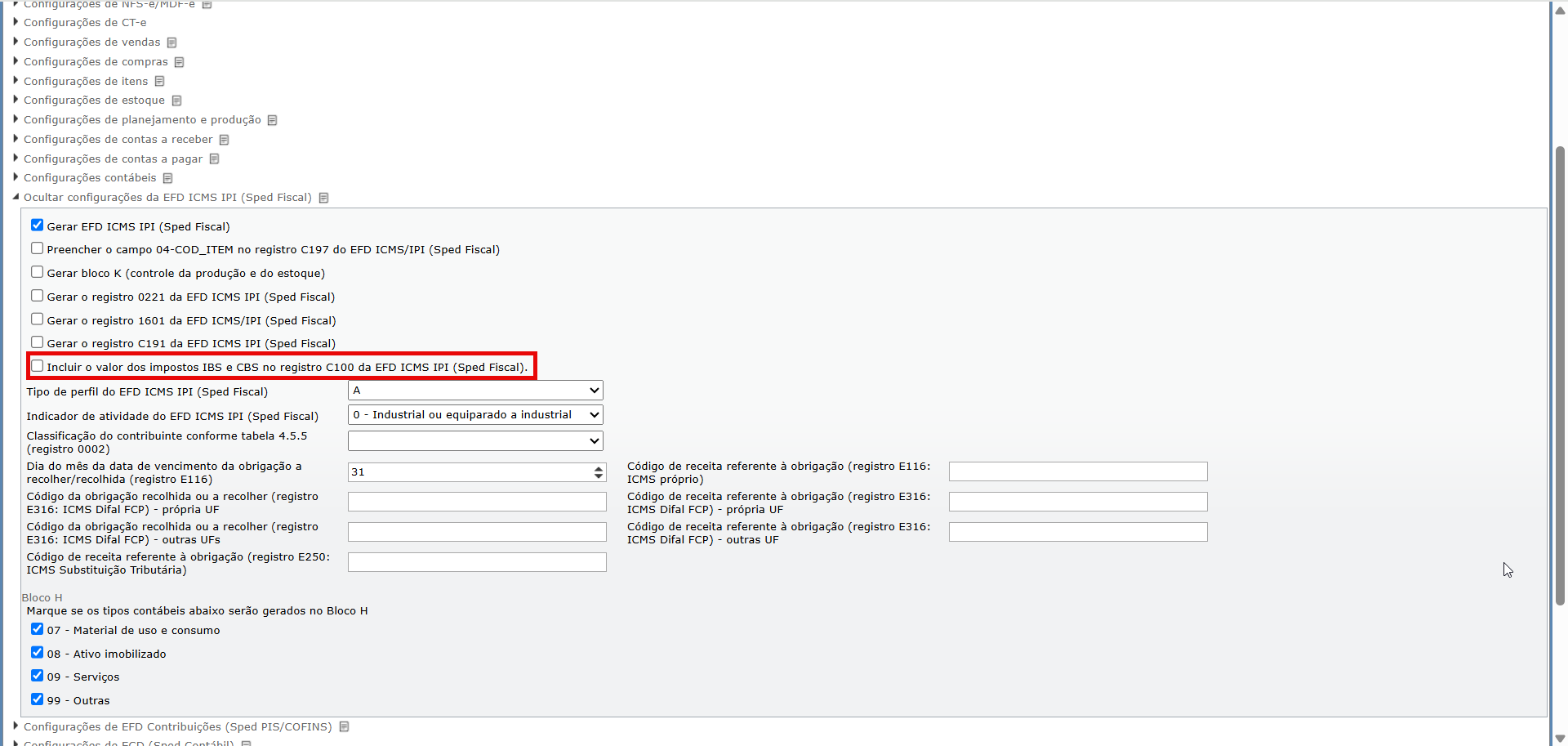Focus the Código da obrigação E316 própria UF field

point(477,502)
